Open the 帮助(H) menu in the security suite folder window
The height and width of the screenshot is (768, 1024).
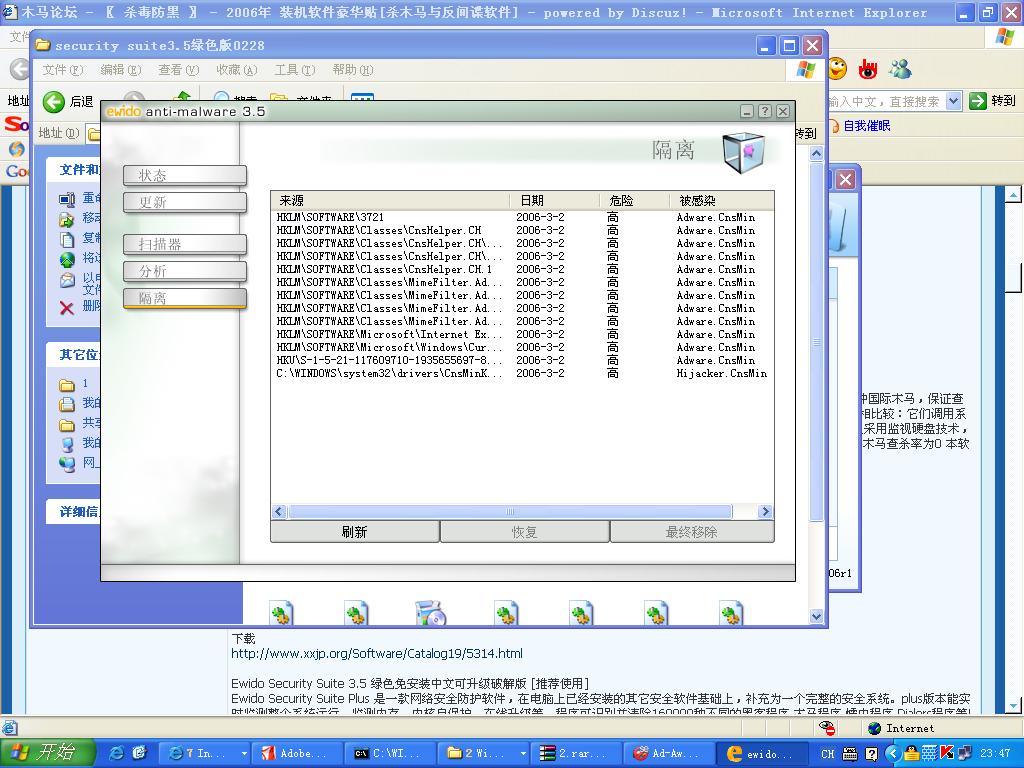[x=353, y=70]
